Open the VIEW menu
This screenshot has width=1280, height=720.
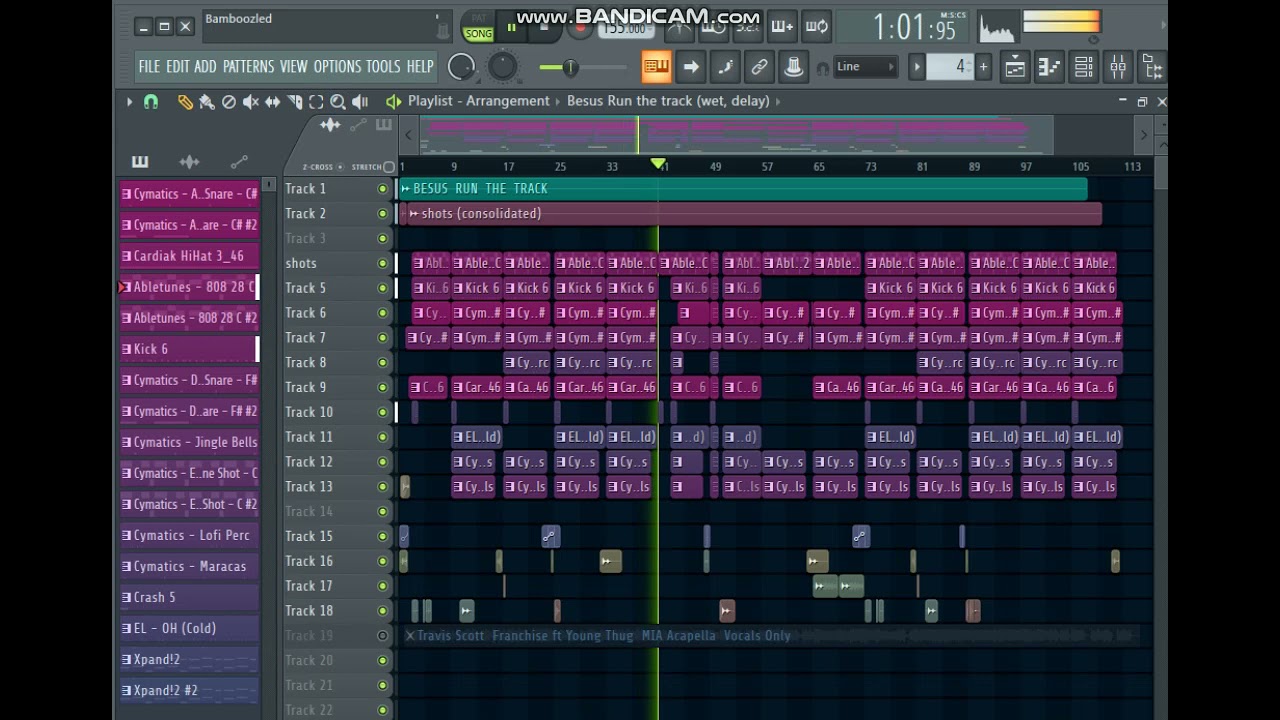[294, 67]
